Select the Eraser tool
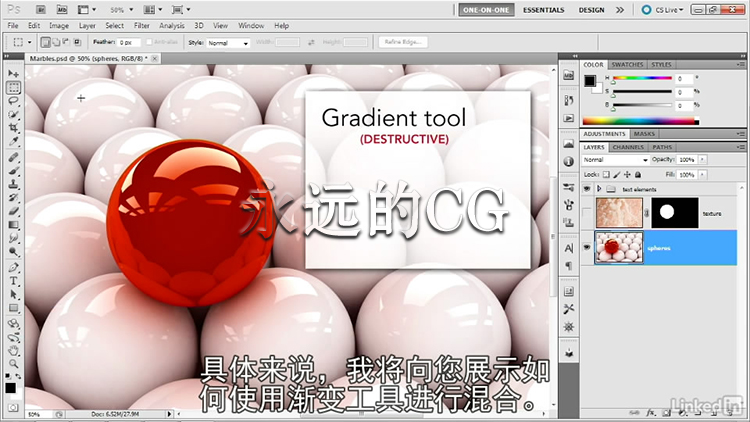Screen dimensions: 750x422 [x=13, y=211]
